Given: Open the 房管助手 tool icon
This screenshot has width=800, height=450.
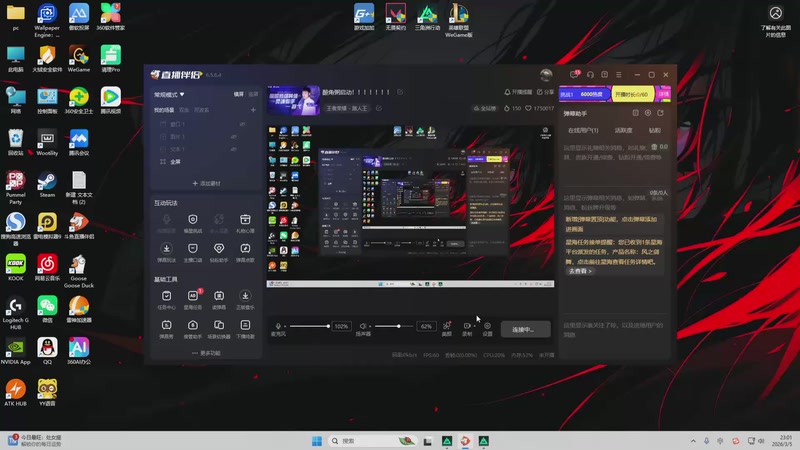Looking at the screenshot, I should tap(193, 325).
